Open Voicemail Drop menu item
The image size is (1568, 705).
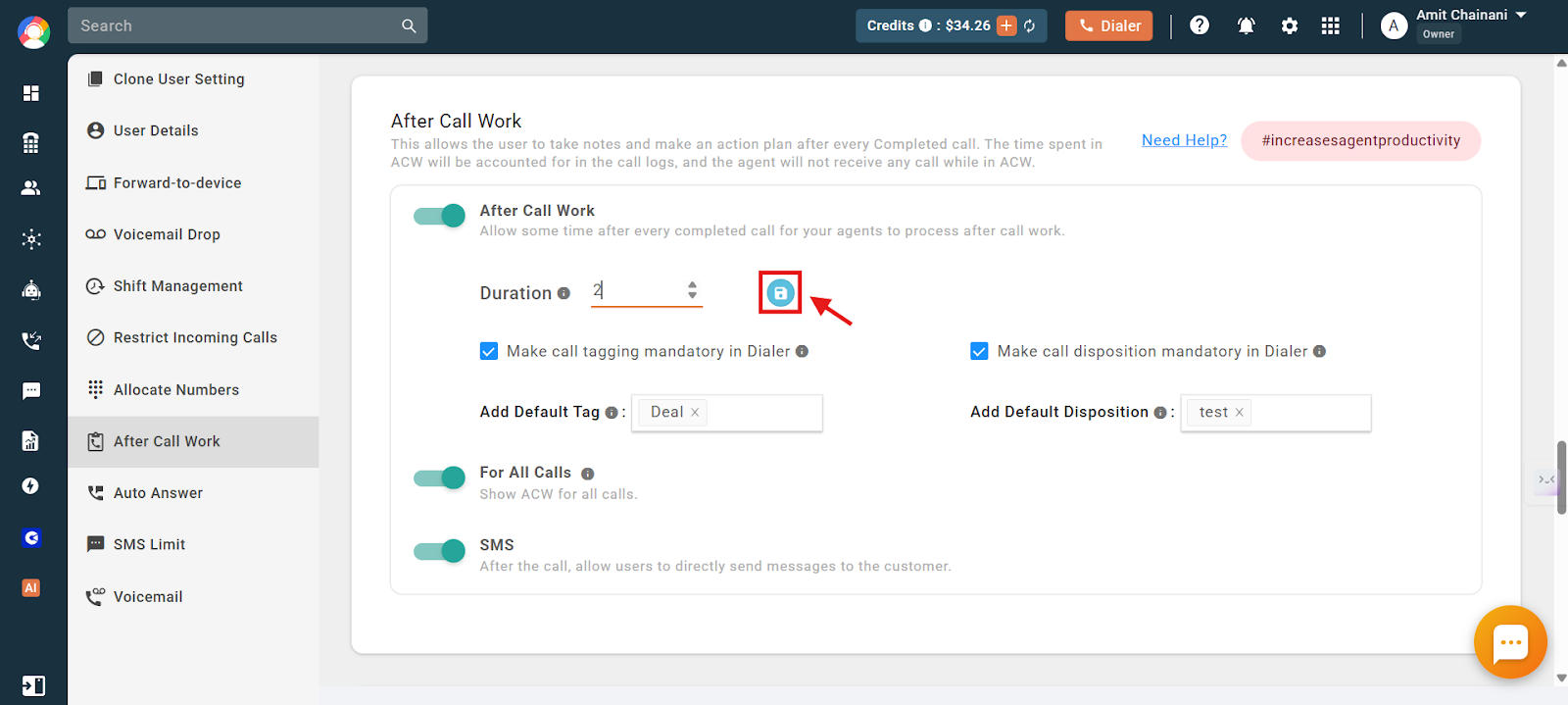193,234
